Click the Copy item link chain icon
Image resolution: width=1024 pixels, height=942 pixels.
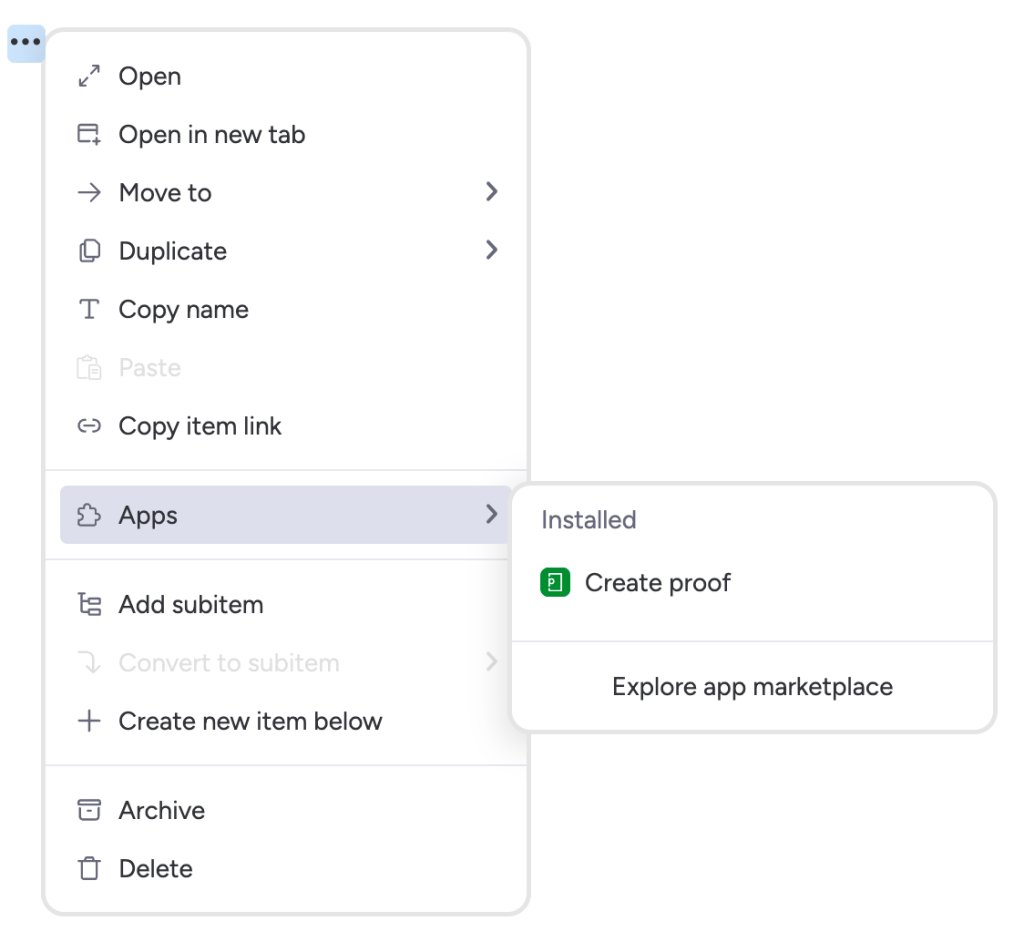[89, 426]
